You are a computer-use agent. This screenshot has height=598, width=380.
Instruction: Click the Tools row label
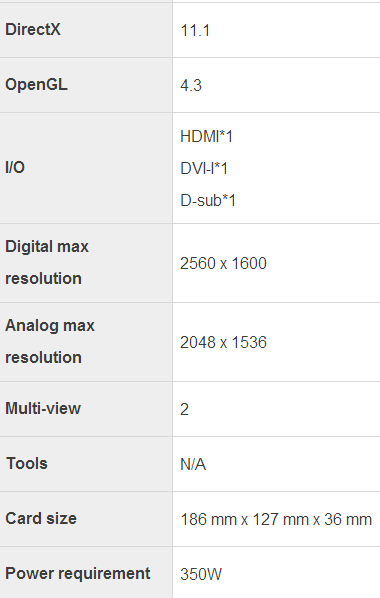click(27, 463)
